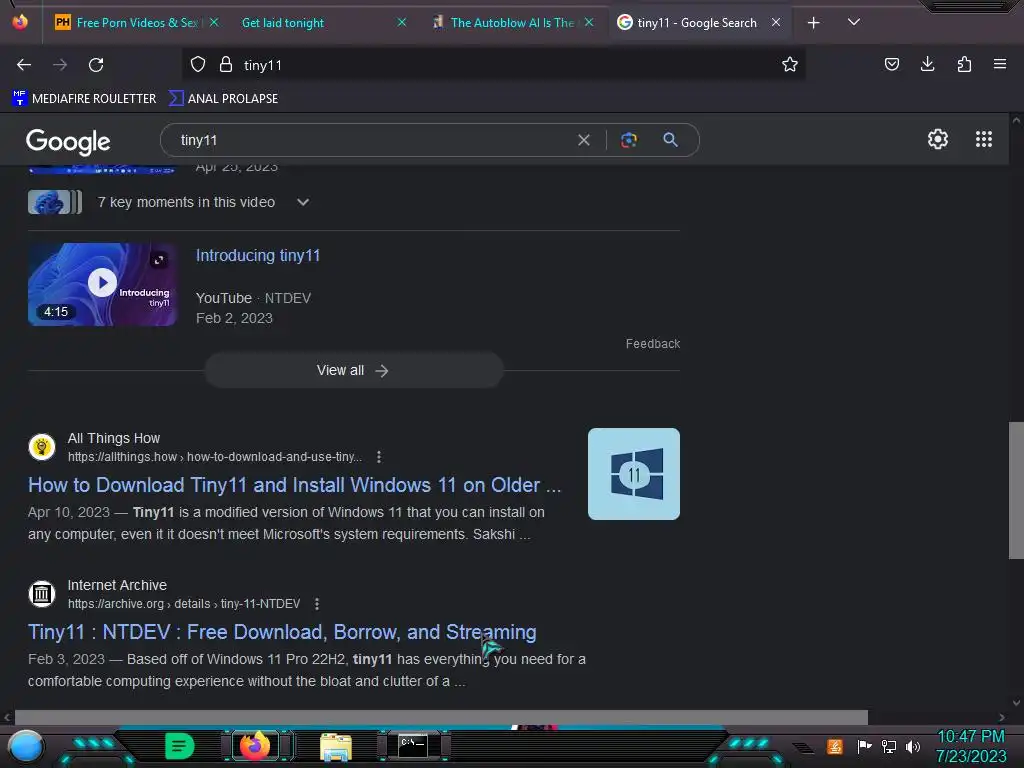Open How to Download Tiny11 result link

click(x=295, y=485)
